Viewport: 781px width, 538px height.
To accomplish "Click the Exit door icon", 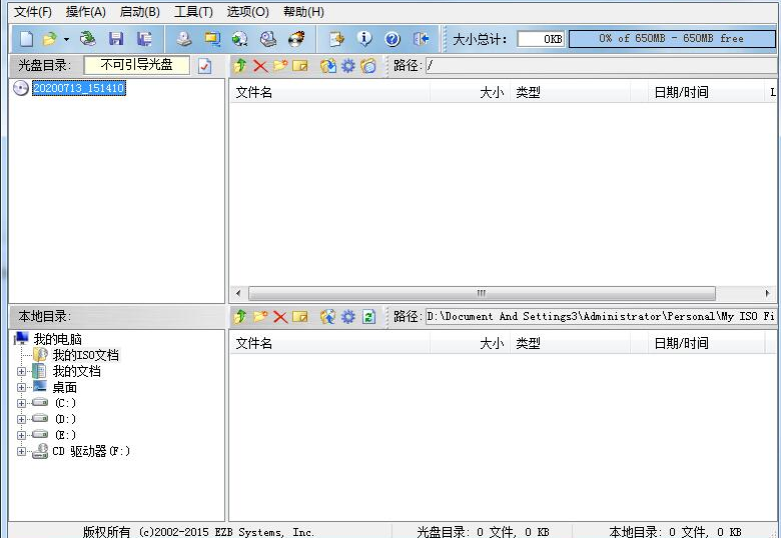I will point(421,39).
